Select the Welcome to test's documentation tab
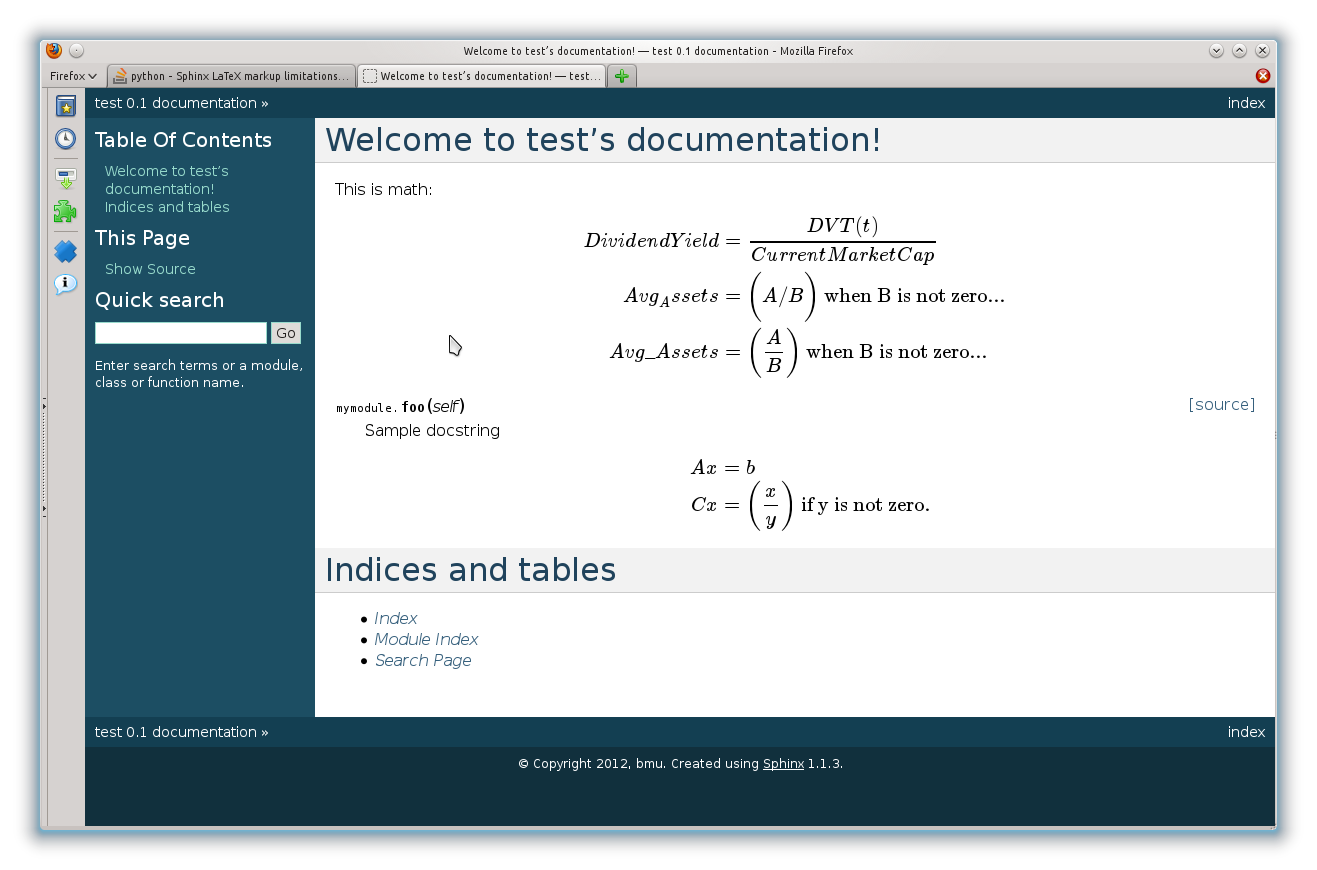Viewport: 1317px width, 870px height. click(481, 76)
